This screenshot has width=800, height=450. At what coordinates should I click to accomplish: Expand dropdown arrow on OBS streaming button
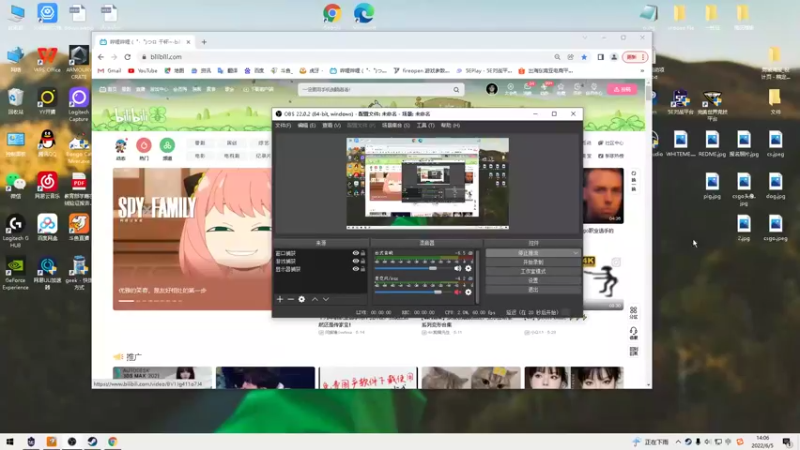[576, 253]
